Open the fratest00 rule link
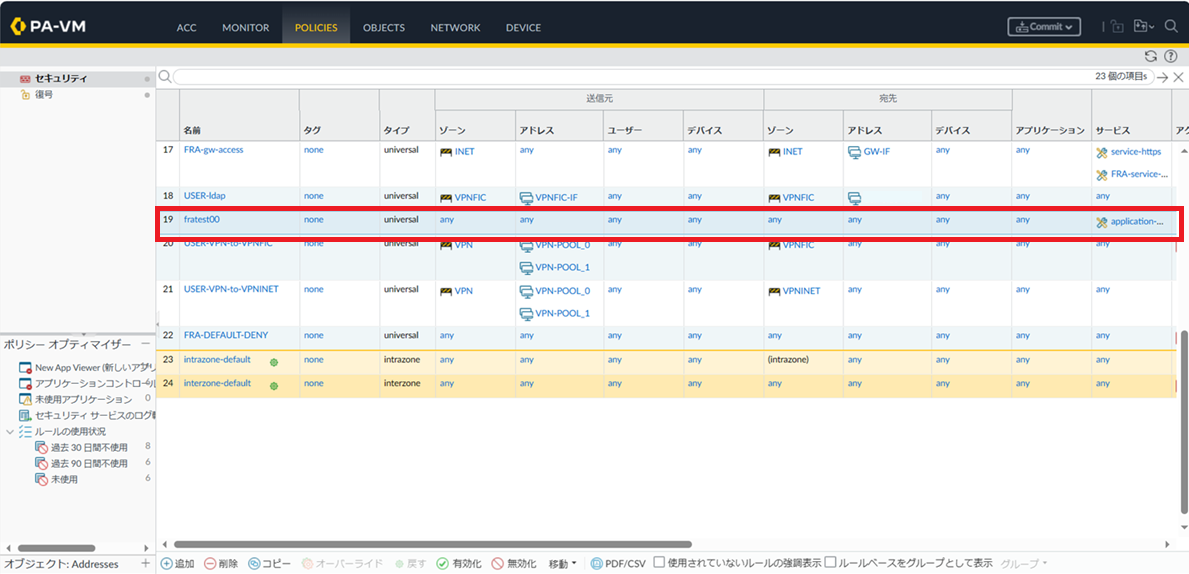Screen dimensions: 1189x574 pos(201,220)
